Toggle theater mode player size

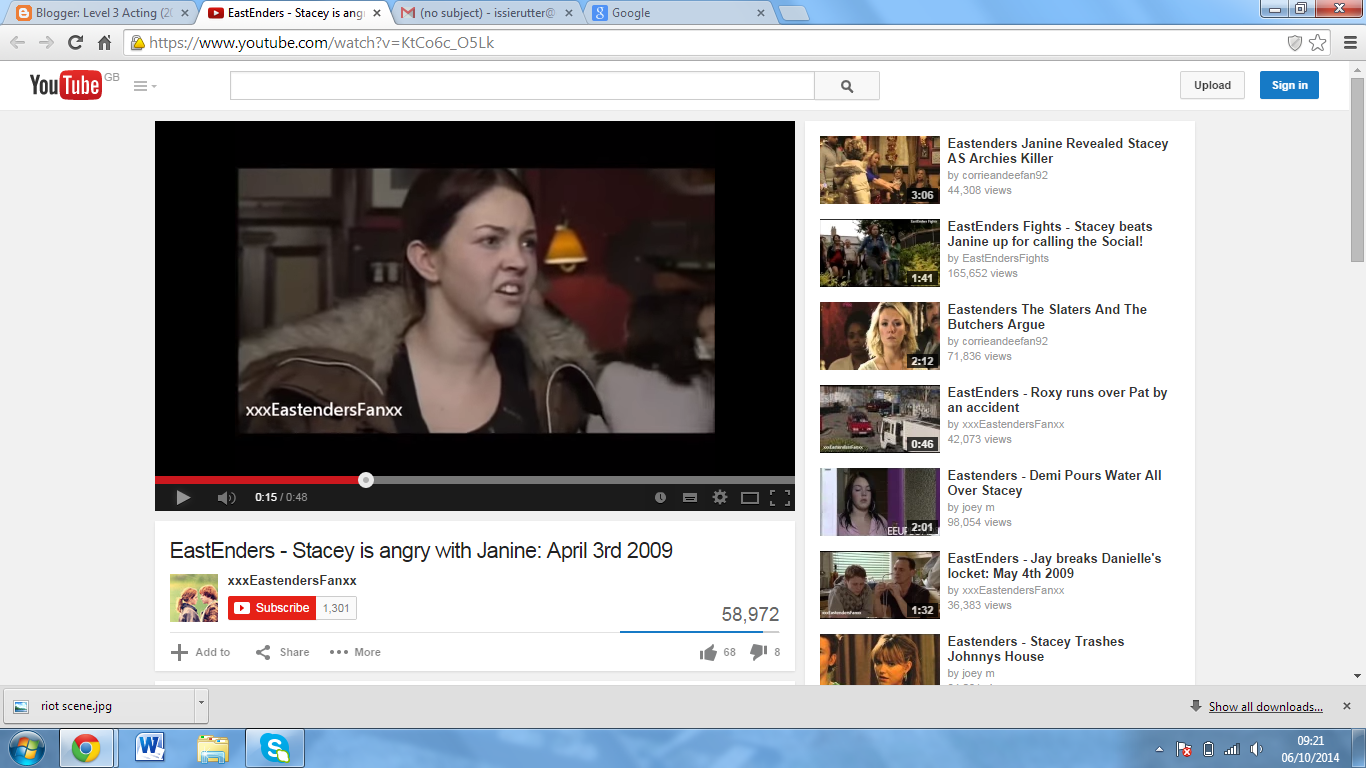[x=750, y=497]
